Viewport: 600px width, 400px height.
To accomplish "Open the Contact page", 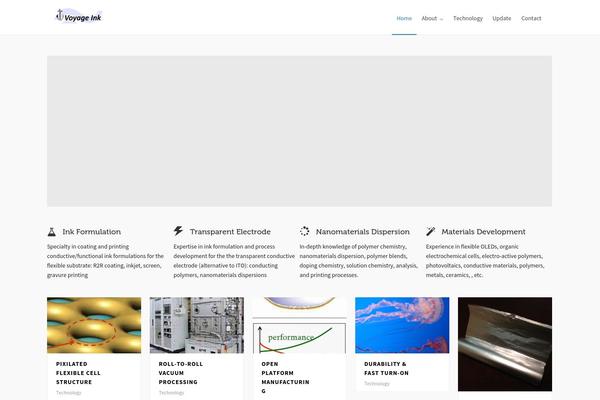I will point(531,18).
